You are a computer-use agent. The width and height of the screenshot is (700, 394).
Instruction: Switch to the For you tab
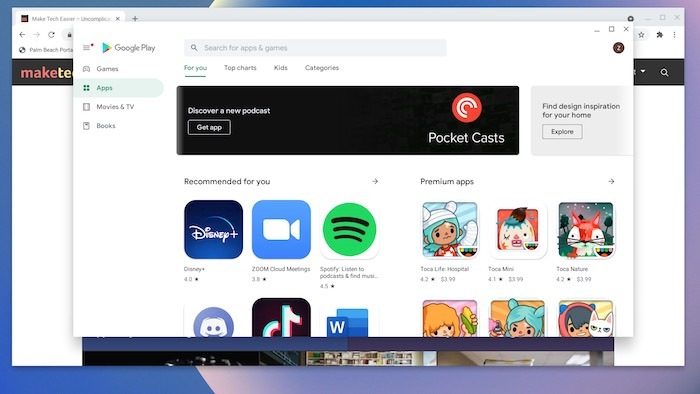pyautogui.click(x=195, y=68)
